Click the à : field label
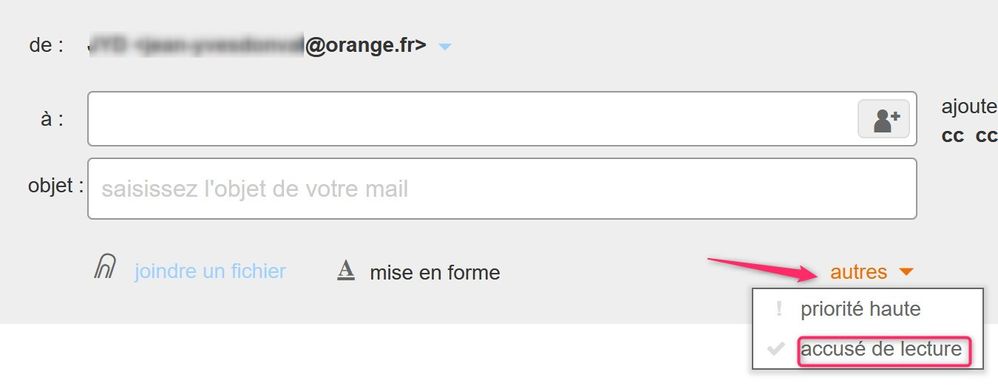Viewport: 998px width, 392px height. pyautogui.click(x=52, y=118)
